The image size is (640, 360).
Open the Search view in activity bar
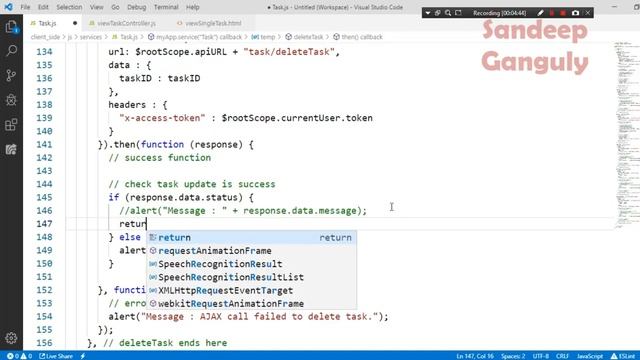pyautogui.click(x=11, y=51)
